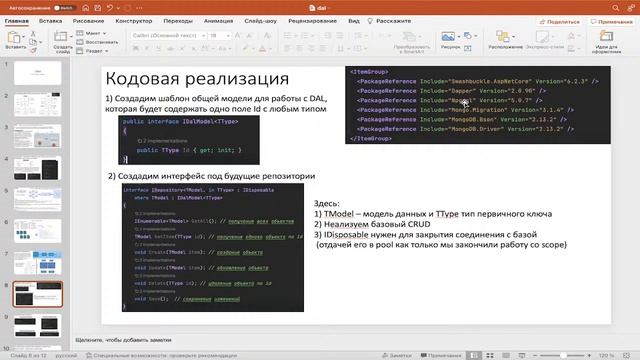
Task: Click the Поделиться button
Action: point(560,22)
